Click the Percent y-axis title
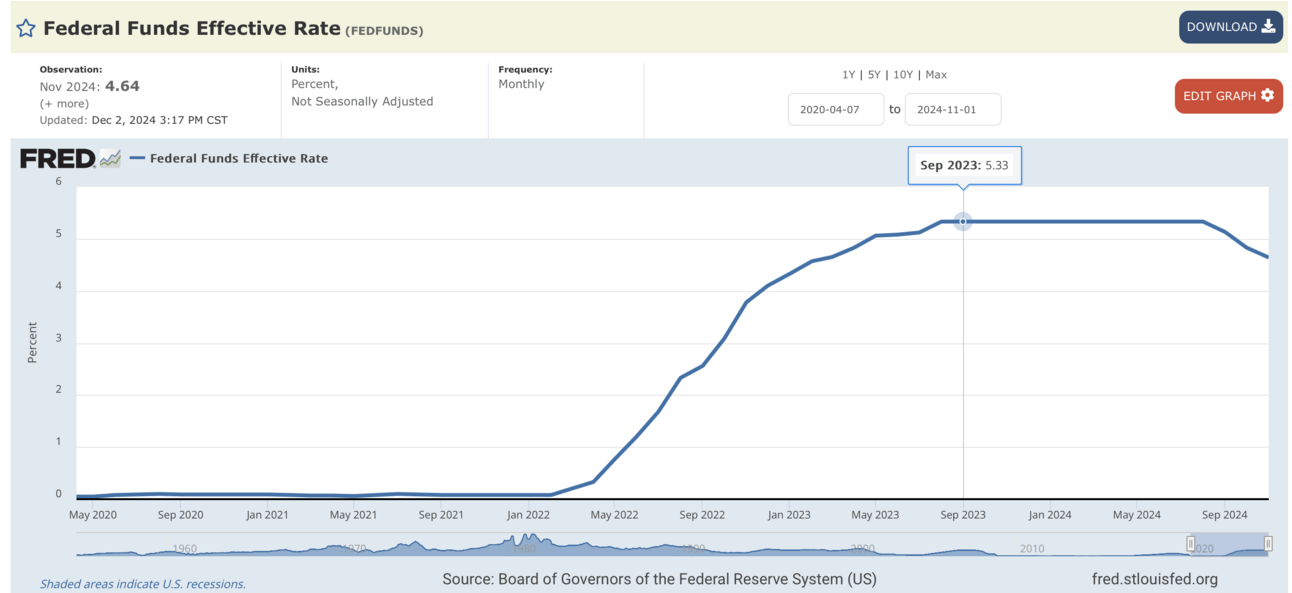 pos(32,342)
